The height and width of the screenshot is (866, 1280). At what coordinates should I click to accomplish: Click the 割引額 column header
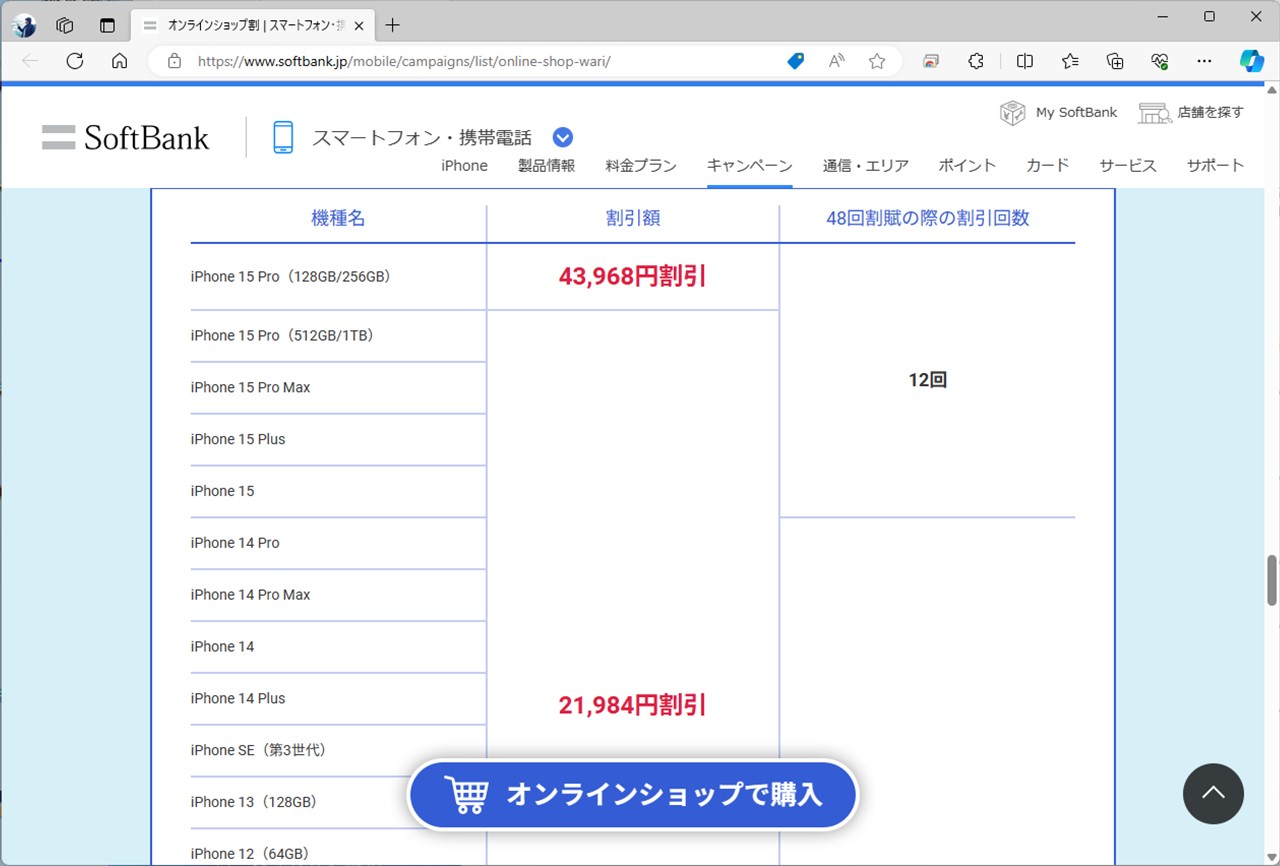click(633, 218)
